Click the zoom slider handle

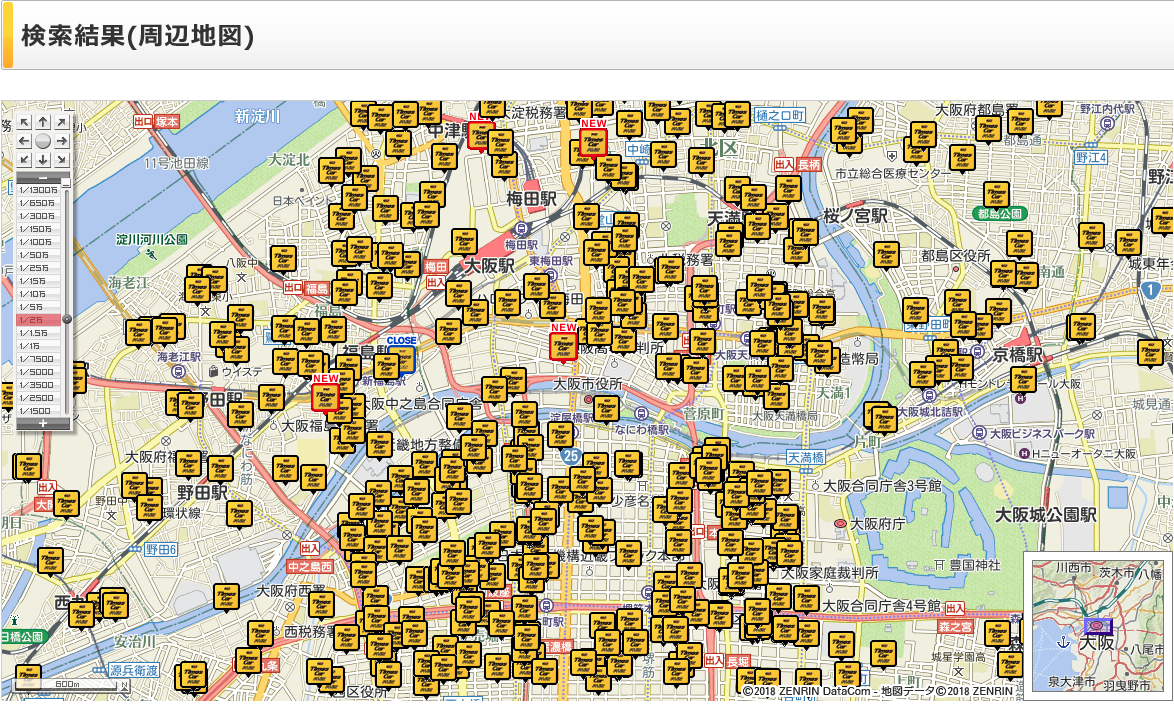pos(67,319)
